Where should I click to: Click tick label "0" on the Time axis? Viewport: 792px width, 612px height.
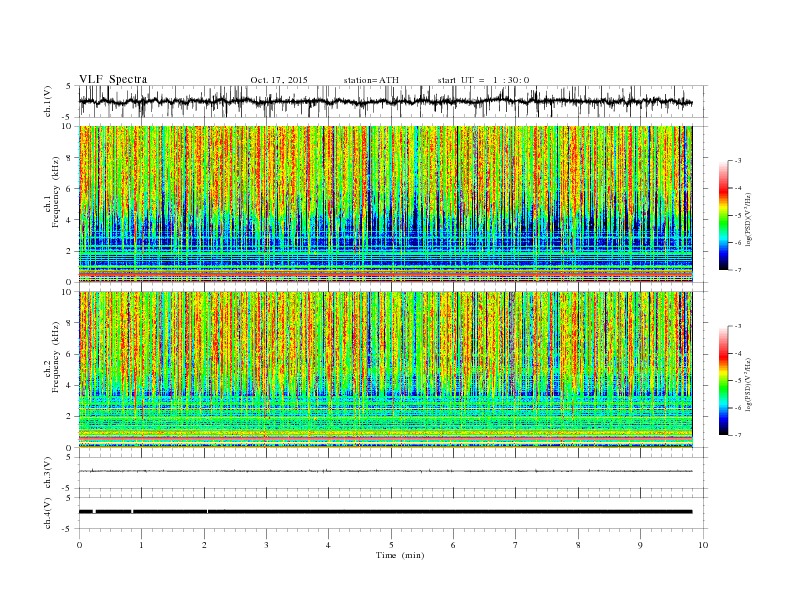click(79, 545)
